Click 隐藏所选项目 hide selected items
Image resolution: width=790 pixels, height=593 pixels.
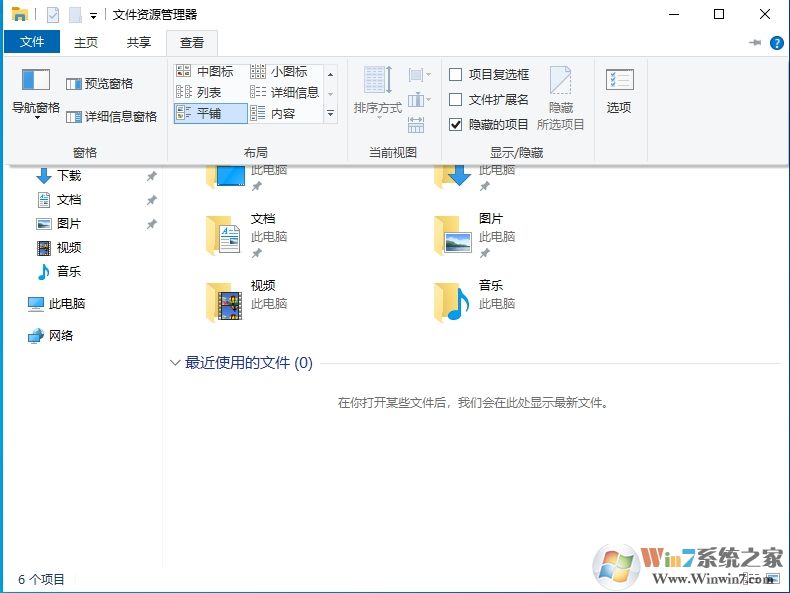560,98
